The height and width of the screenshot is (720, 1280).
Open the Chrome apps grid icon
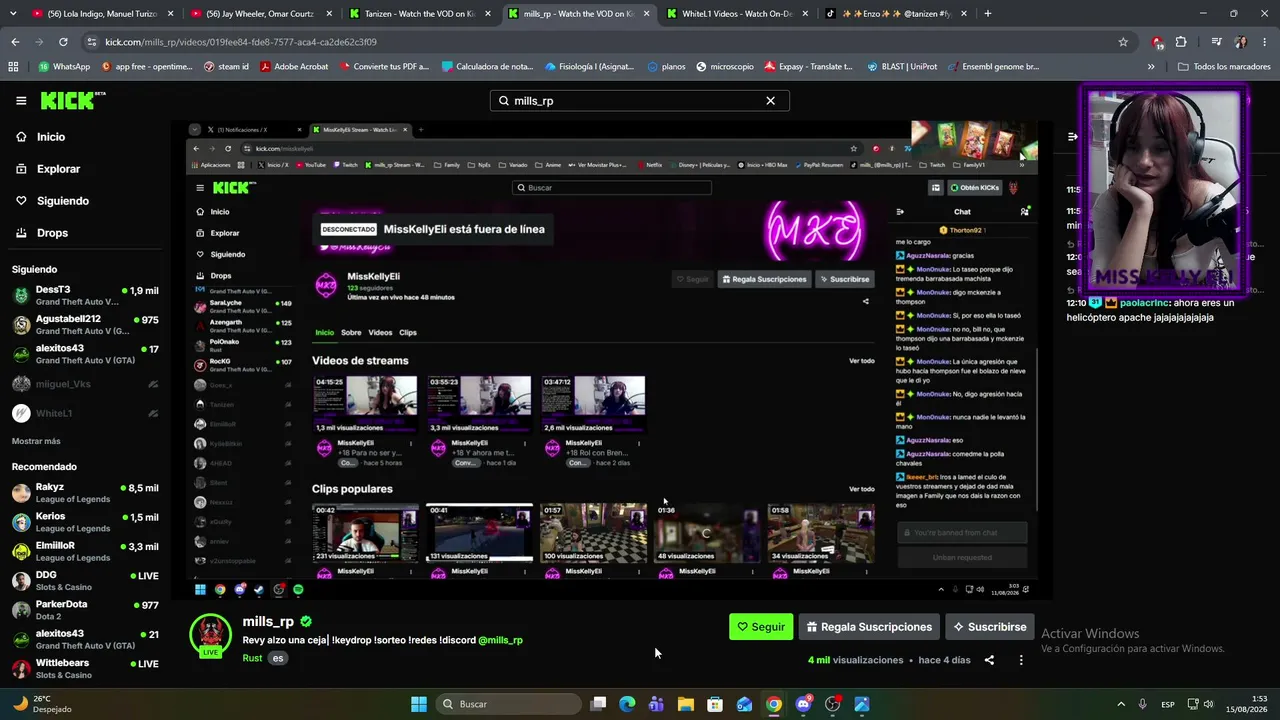pos(13,67)
